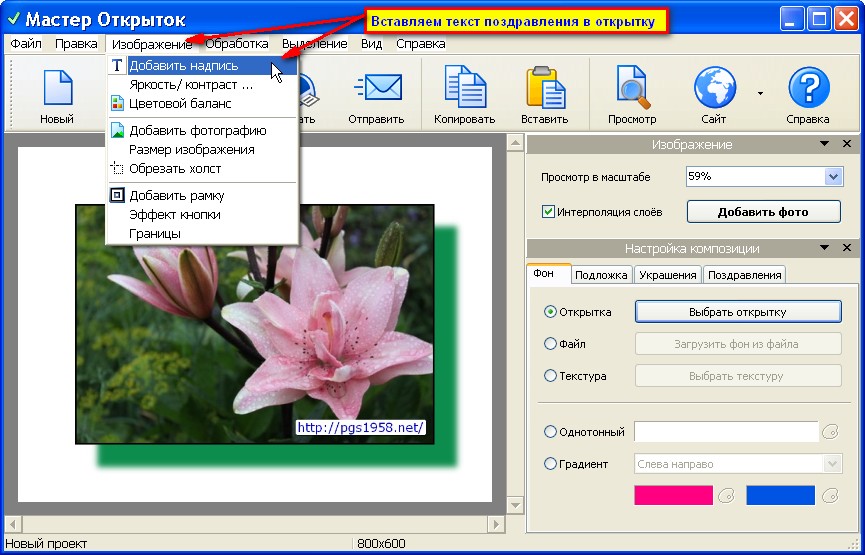This screenshot has width=865, height=555.
Task: Pick the pink gradient color swatch
Action: (x=673, y=495)
